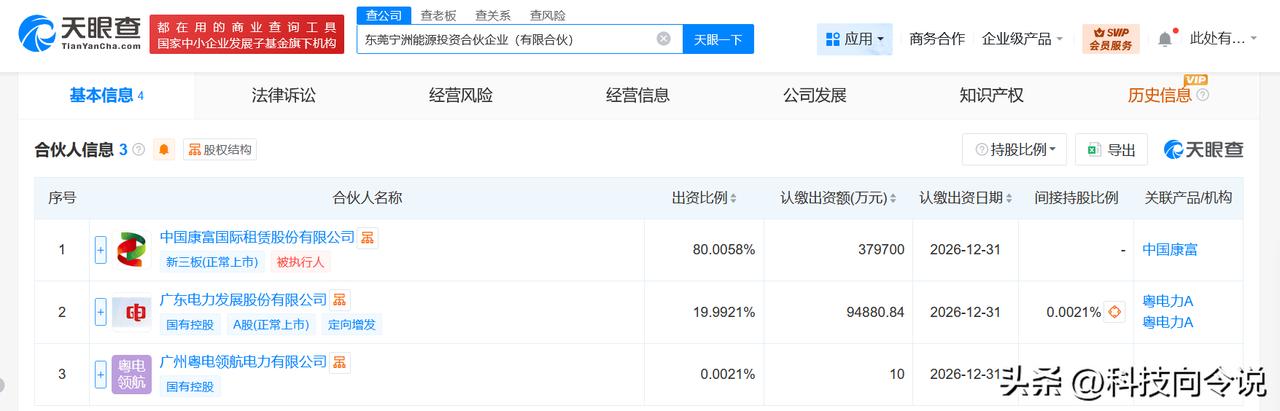Click the A股(正常上市) tag
The height and width of the screenshot is (411, 1280).
pyautogui.click(x=272, y=324)
